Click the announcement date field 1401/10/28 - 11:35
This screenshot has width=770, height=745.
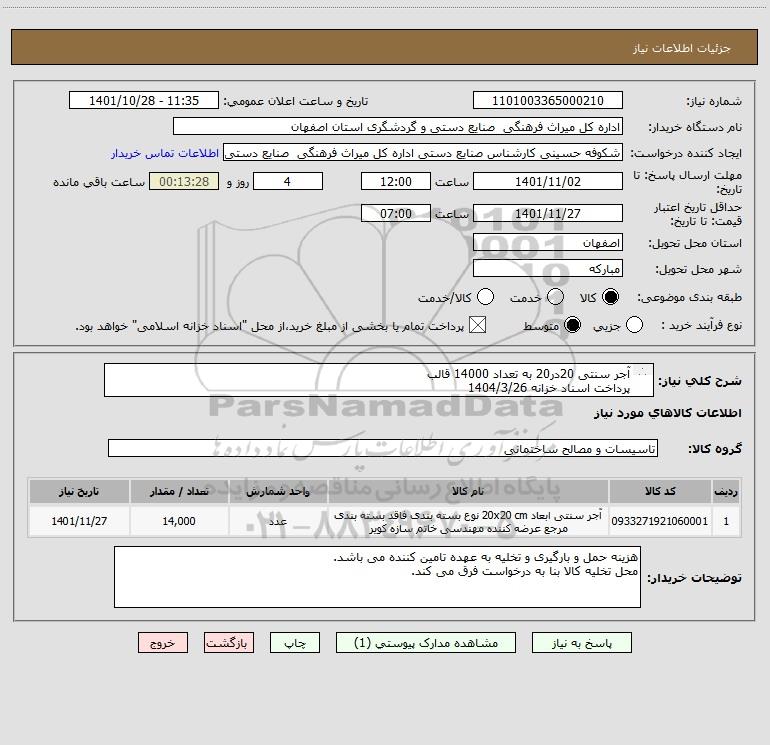(144, 100)
